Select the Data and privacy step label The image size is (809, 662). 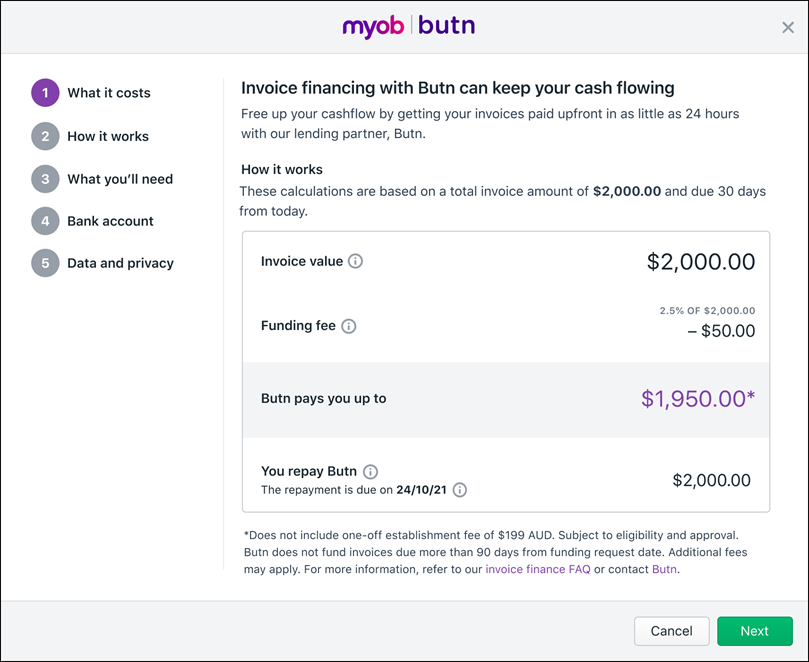[122, 263]
